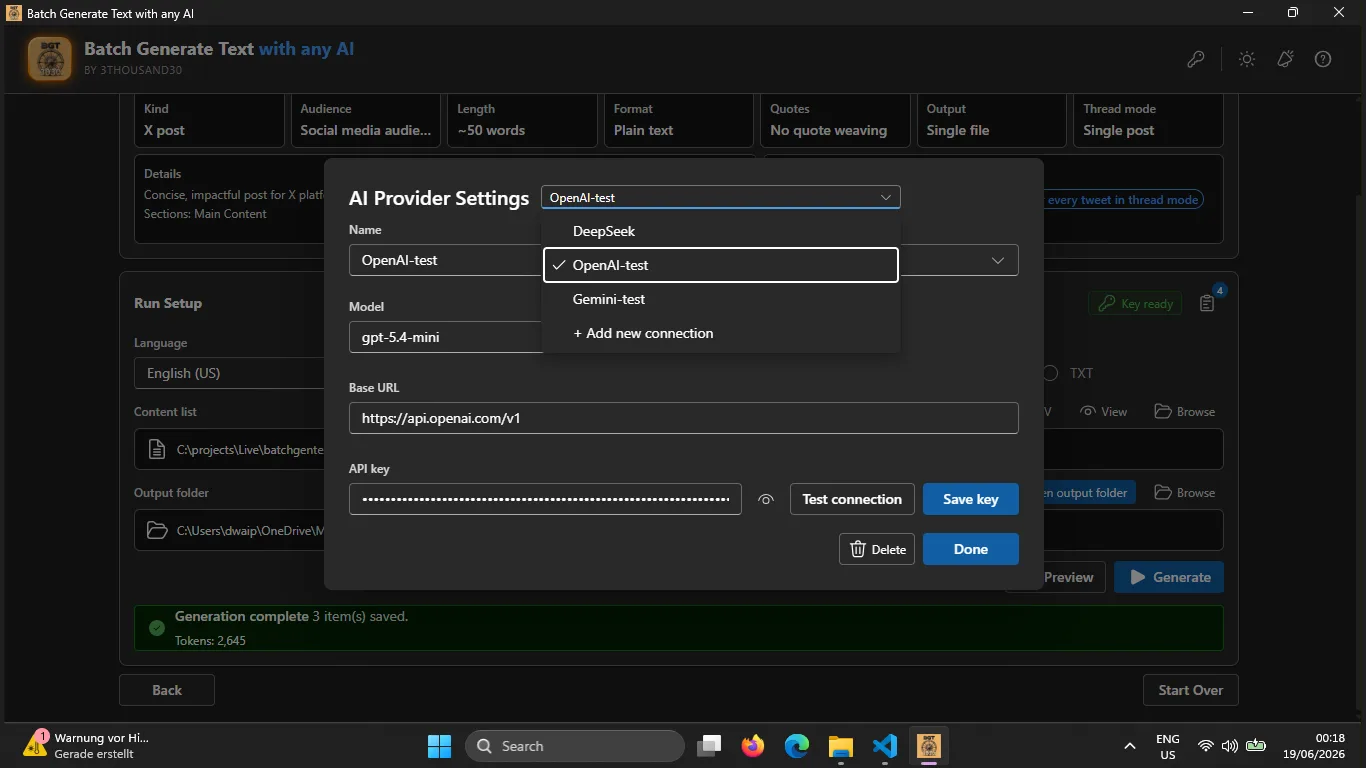
Task: Click the Key ready status badge
Action: (x=1135, y=303)
